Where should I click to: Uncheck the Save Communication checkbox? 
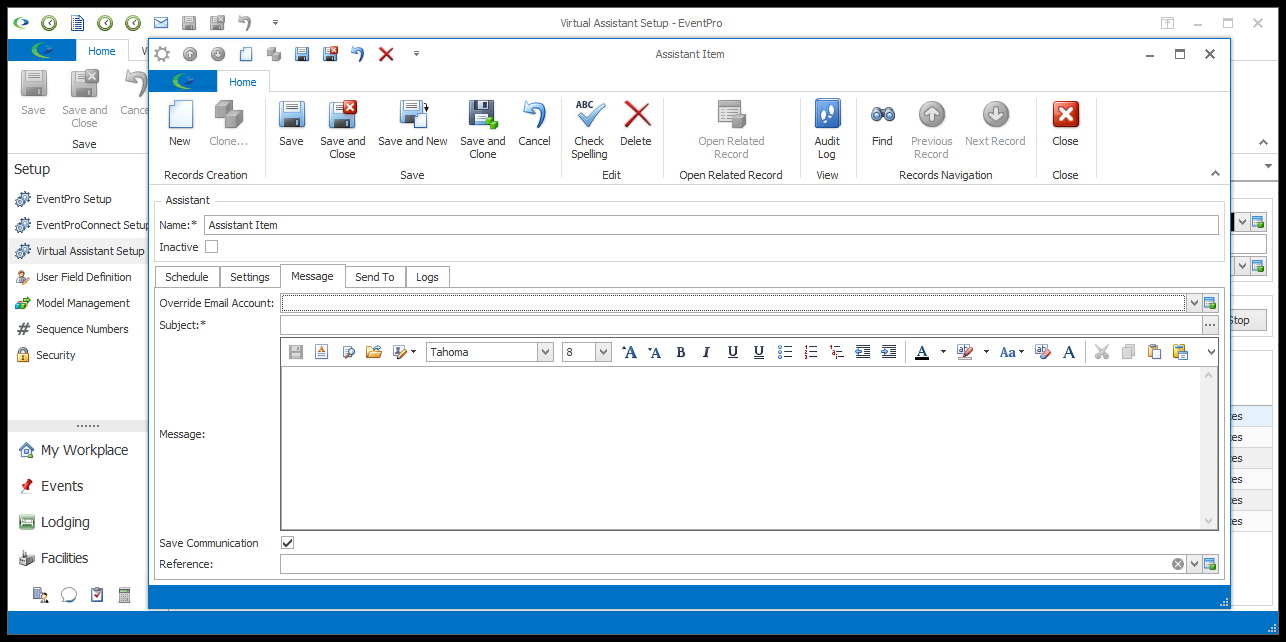288,543
